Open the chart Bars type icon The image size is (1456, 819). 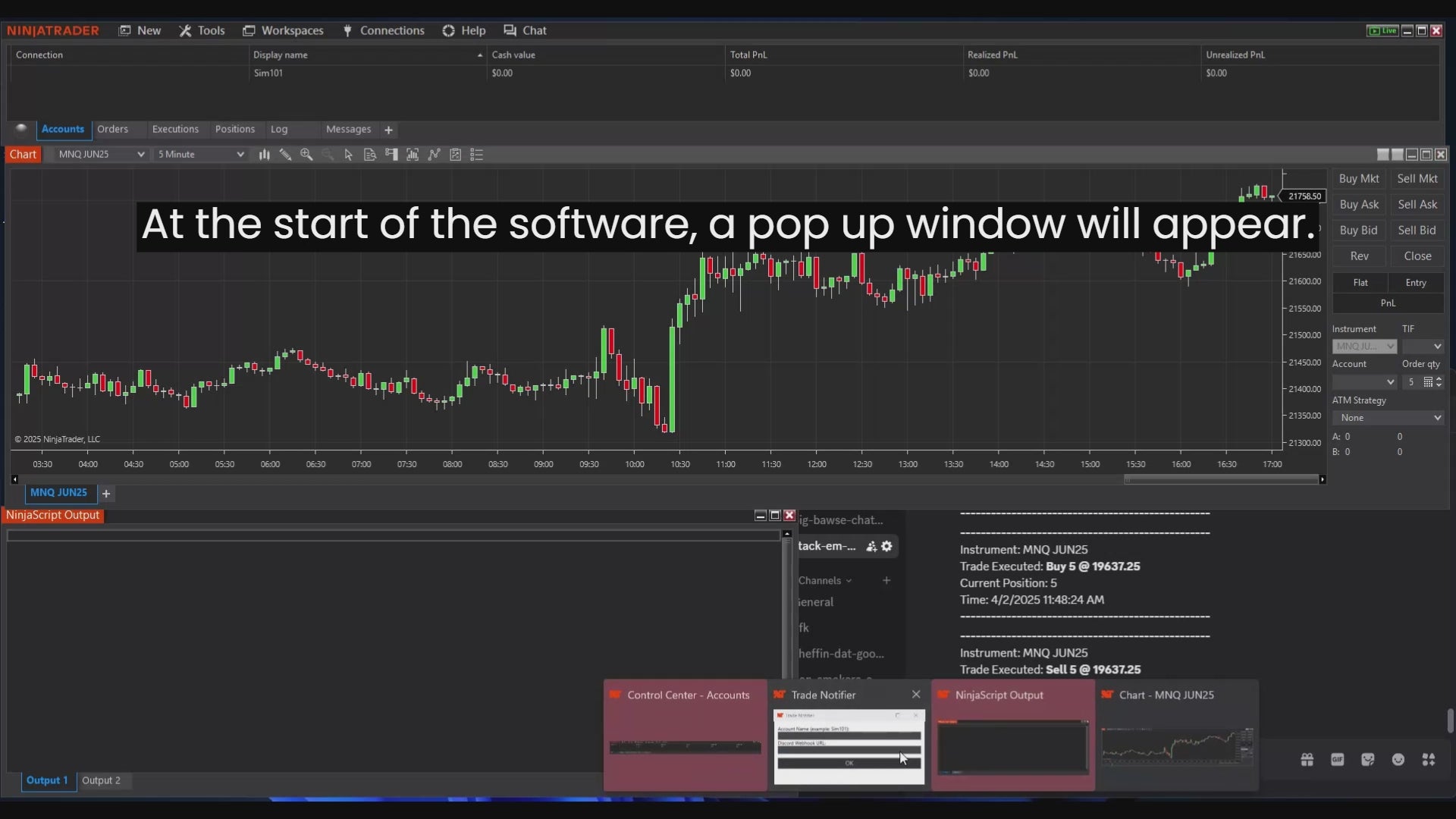264,155
